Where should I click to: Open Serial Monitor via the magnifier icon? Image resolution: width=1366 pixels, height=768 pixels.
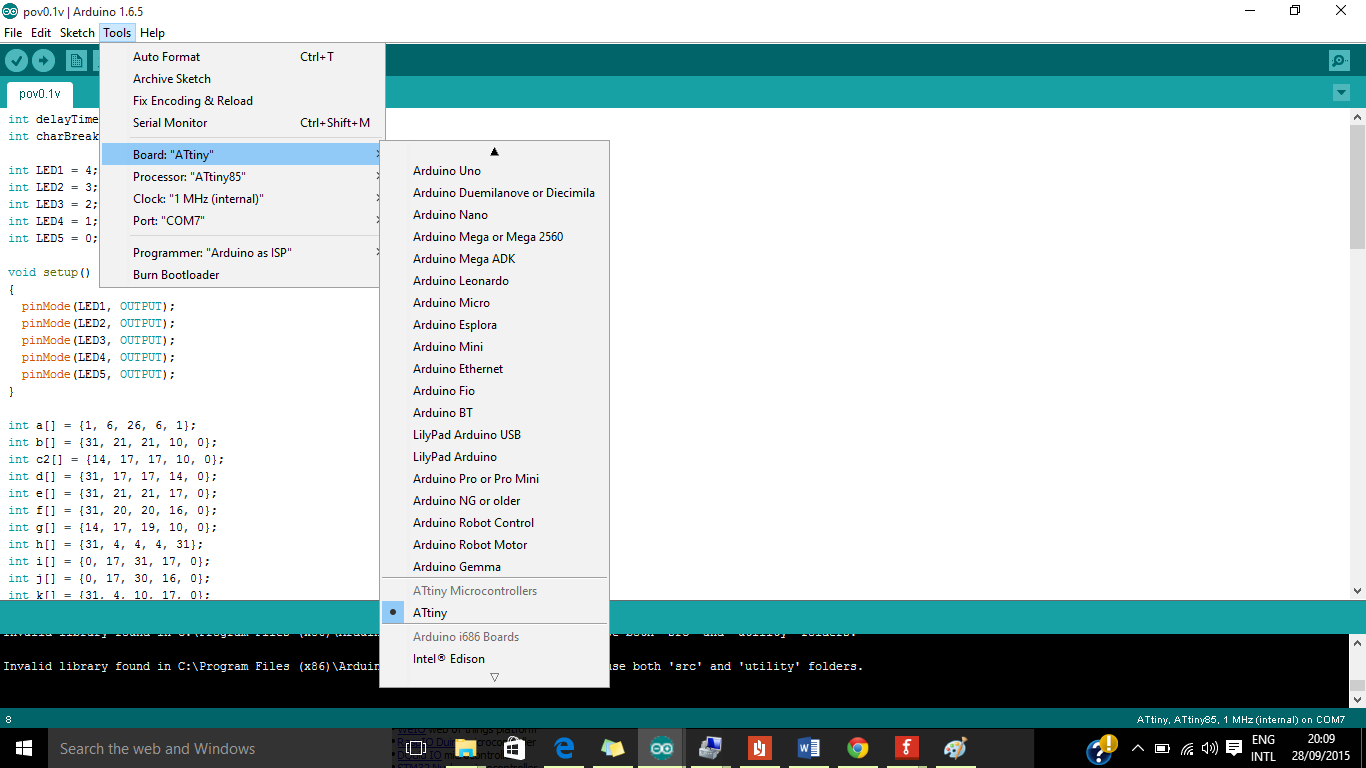[1339, 60]
